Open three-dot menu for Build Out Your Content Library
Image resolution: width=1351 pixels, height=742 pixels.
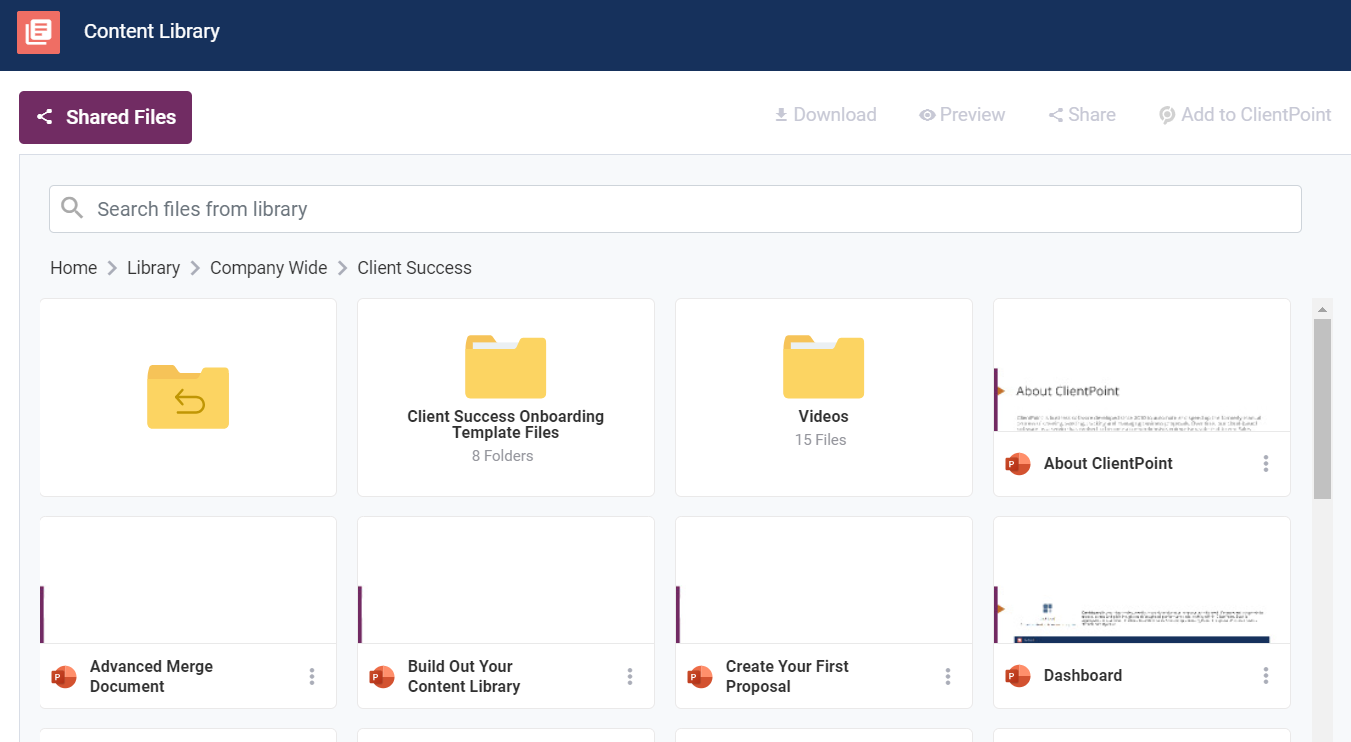pos(630,677)
